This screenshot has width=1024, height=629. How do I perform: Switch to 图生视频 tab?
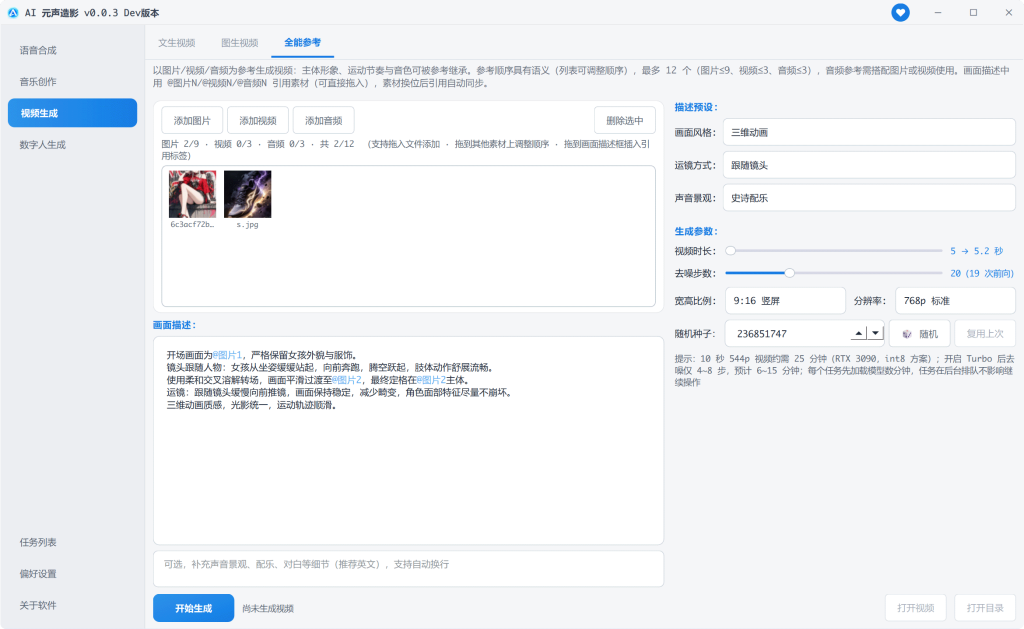coord(240,42)
